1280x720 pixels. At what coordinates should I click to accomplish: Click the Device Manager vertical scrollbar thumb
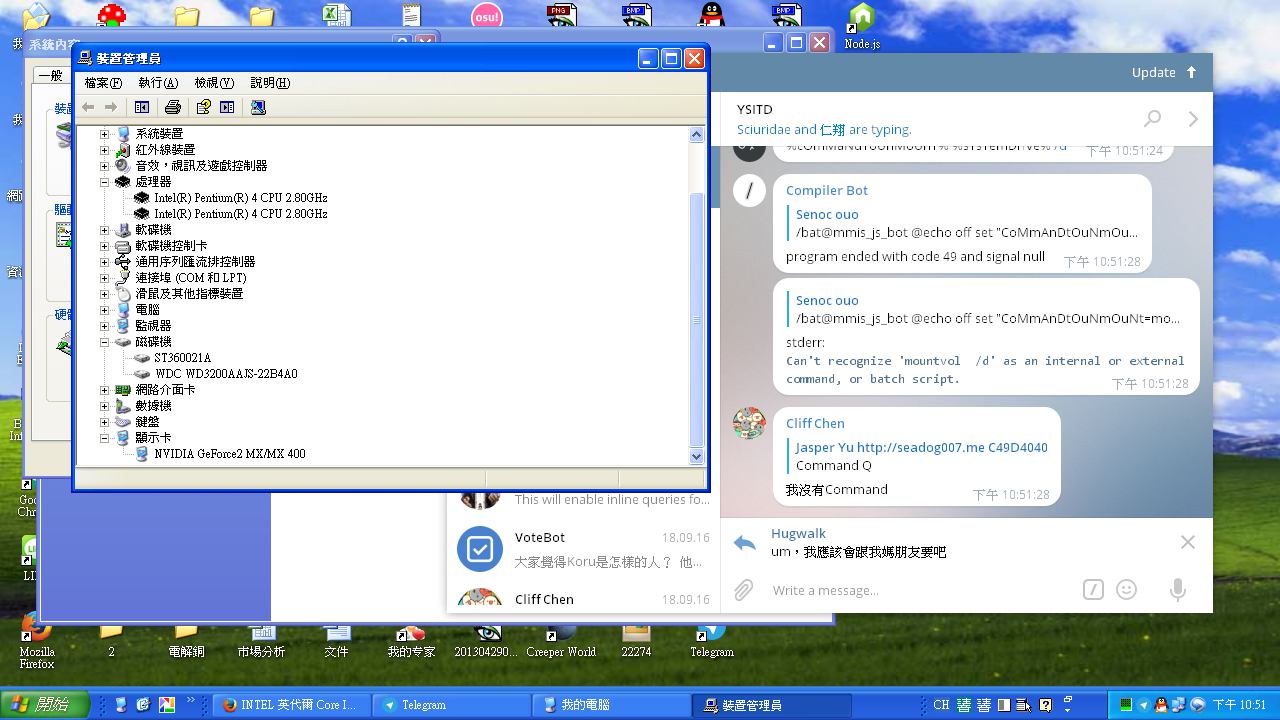[697, 319]
